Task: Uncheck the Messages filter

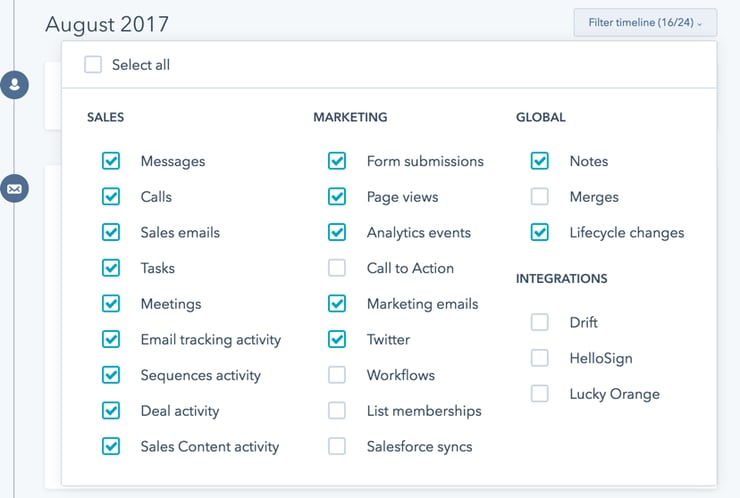Action: pyautogui.click(x=111, y=161)
